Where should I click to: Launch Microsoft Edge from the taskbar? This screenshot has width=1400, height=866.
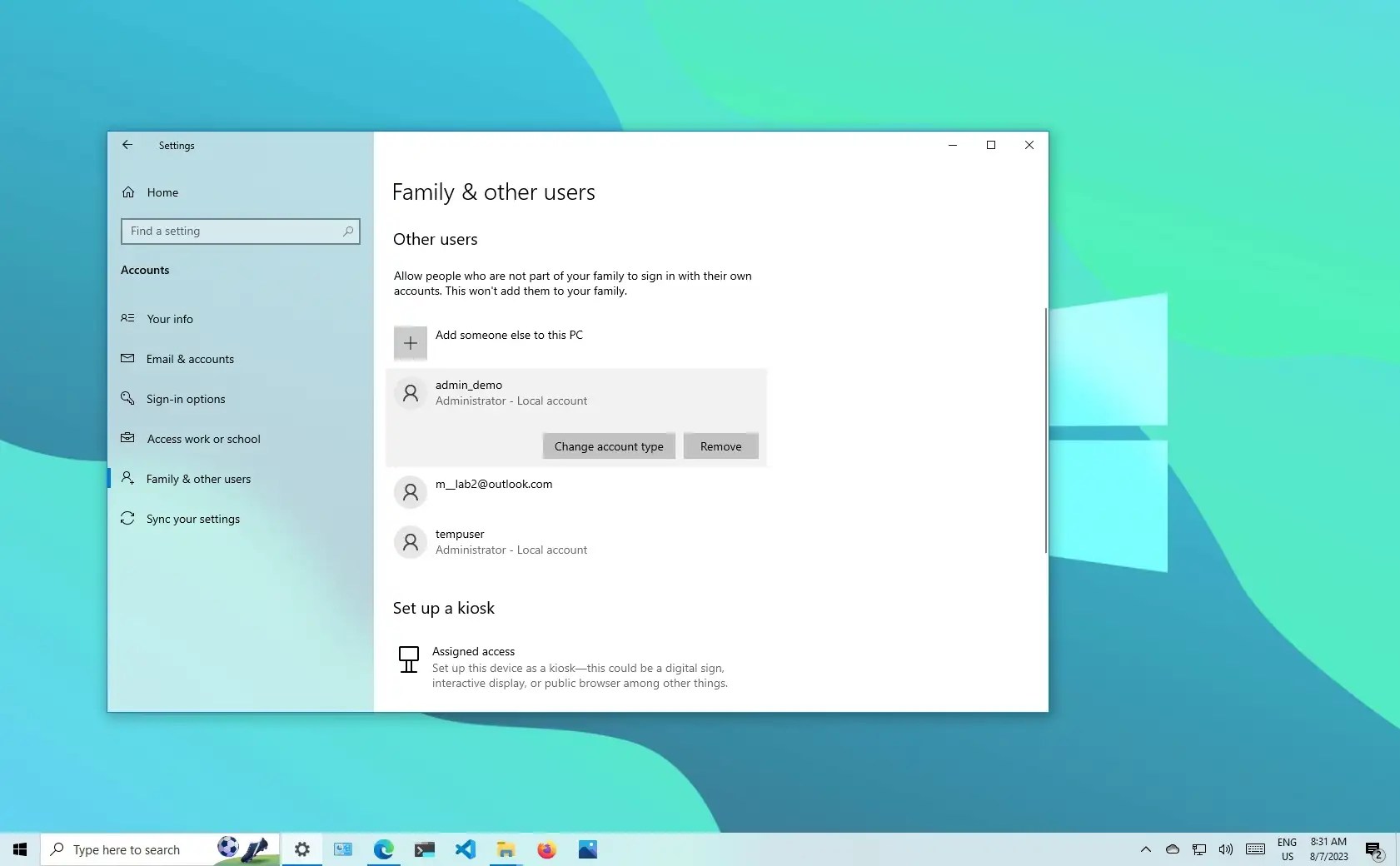point(383,849)
